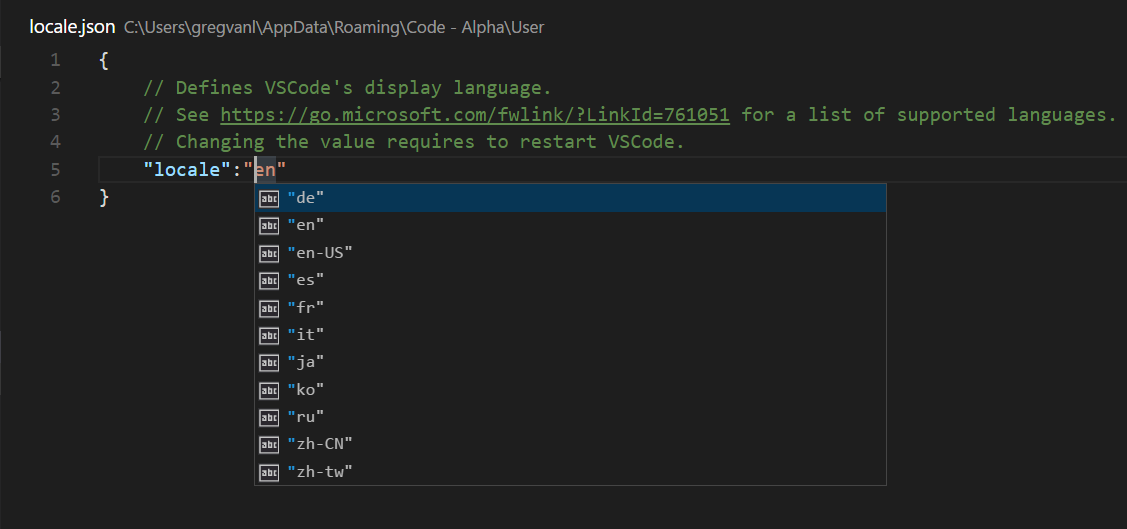Choose the "fr" locale suggestion
The width and height of the screenshot is (1127, 529).
tap(571, 308)
